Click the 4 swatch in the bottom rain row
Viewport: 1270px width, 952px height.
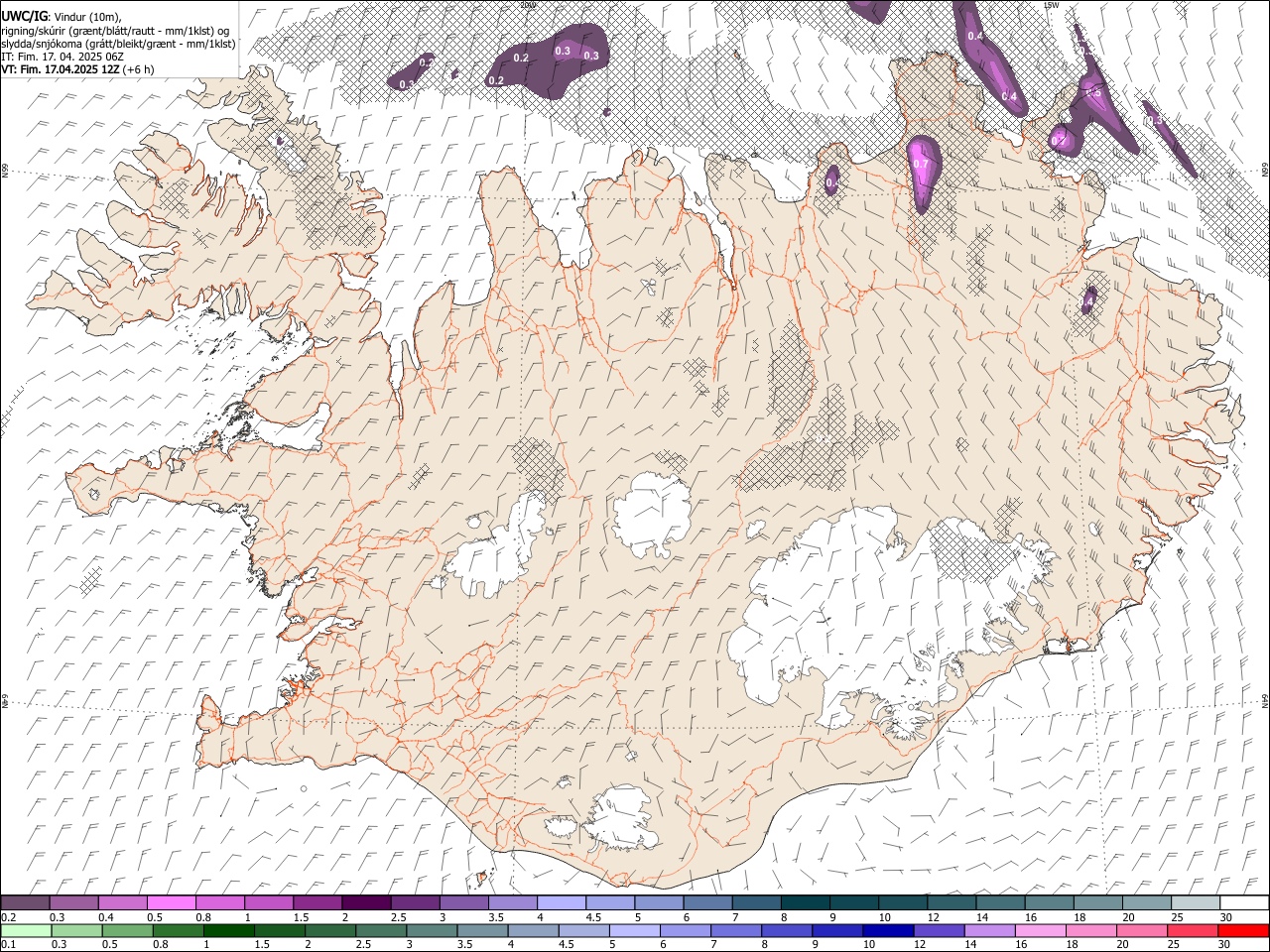tap(533, 930)
